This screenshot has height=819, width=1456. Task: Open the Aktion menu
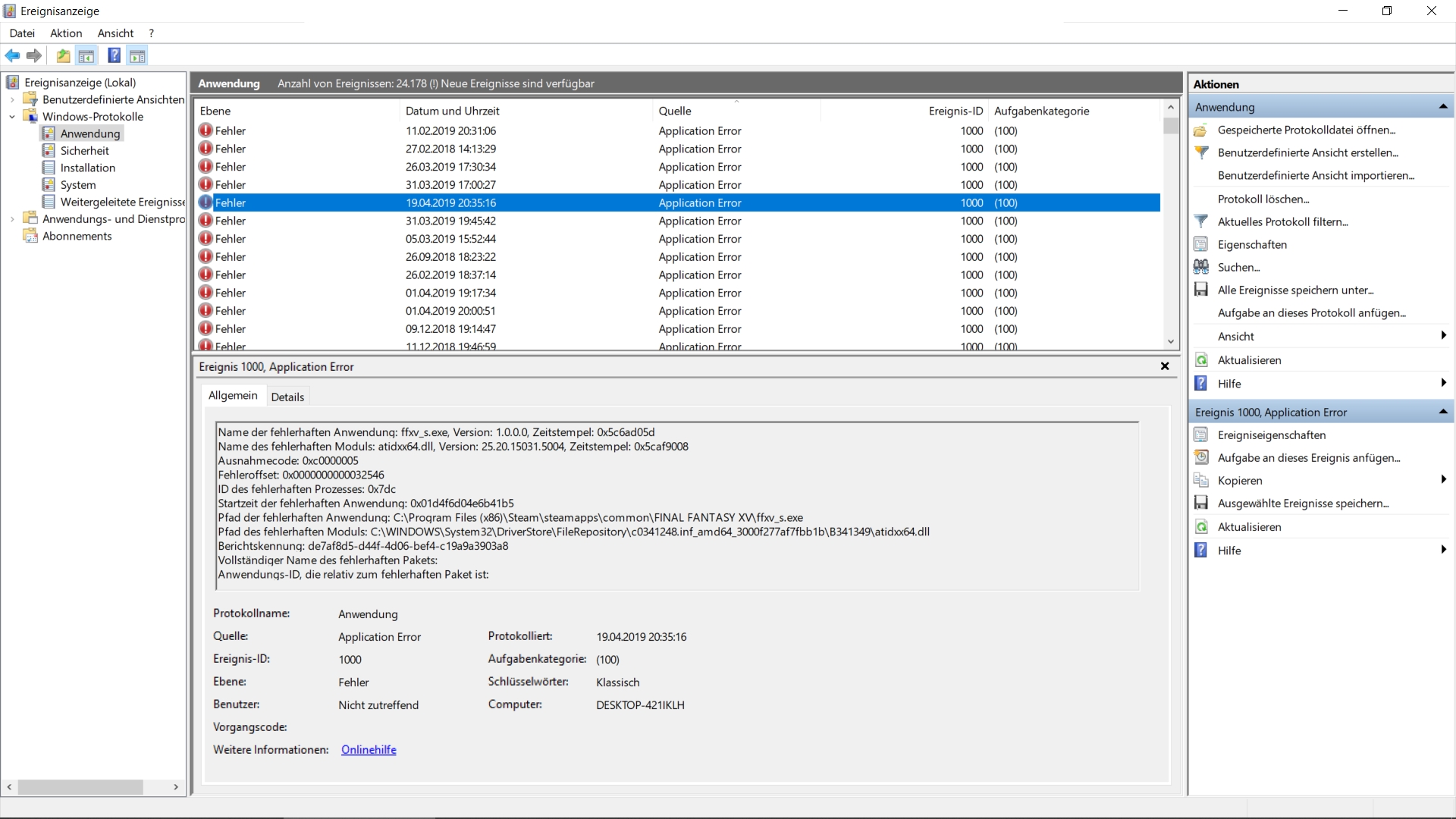click(x=66, y=33)
